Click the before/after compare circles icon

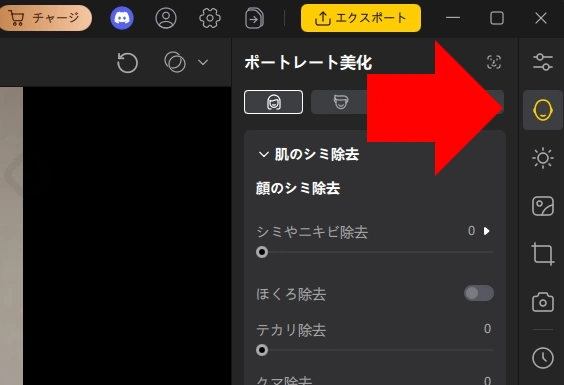coord(175,63)
